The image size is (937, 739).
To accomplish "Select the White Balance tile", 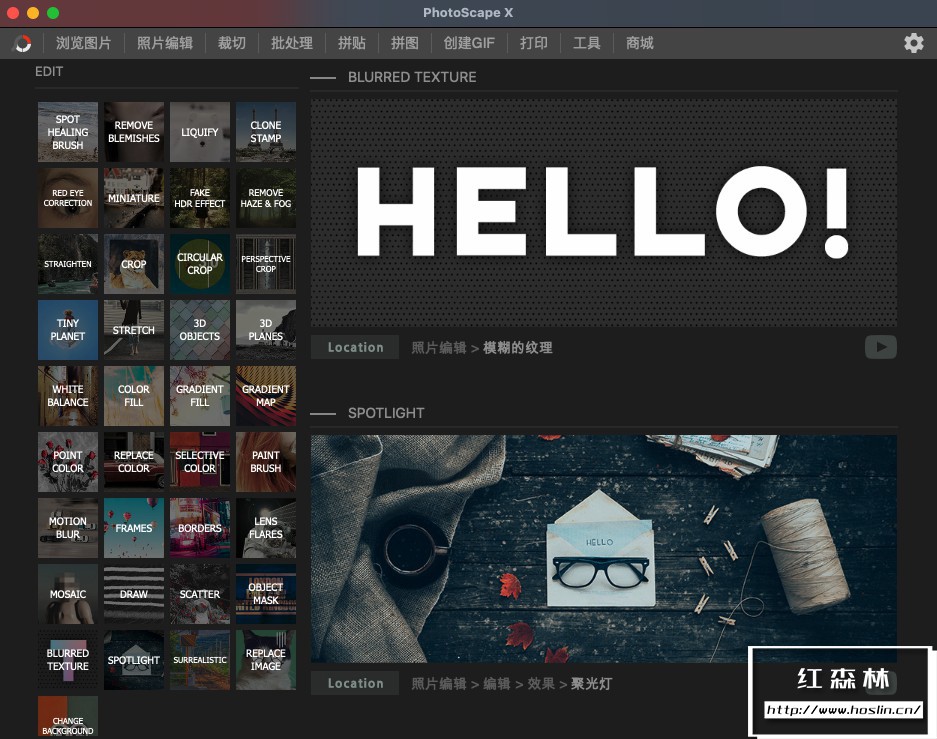I will [68, 396].
